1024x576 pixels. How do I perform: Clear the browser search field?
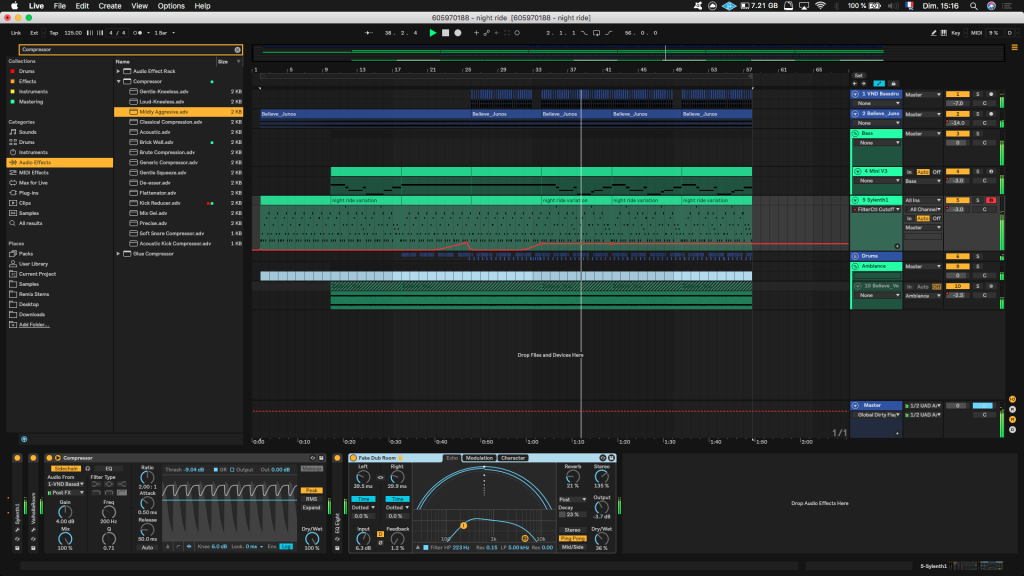[237, 50]
